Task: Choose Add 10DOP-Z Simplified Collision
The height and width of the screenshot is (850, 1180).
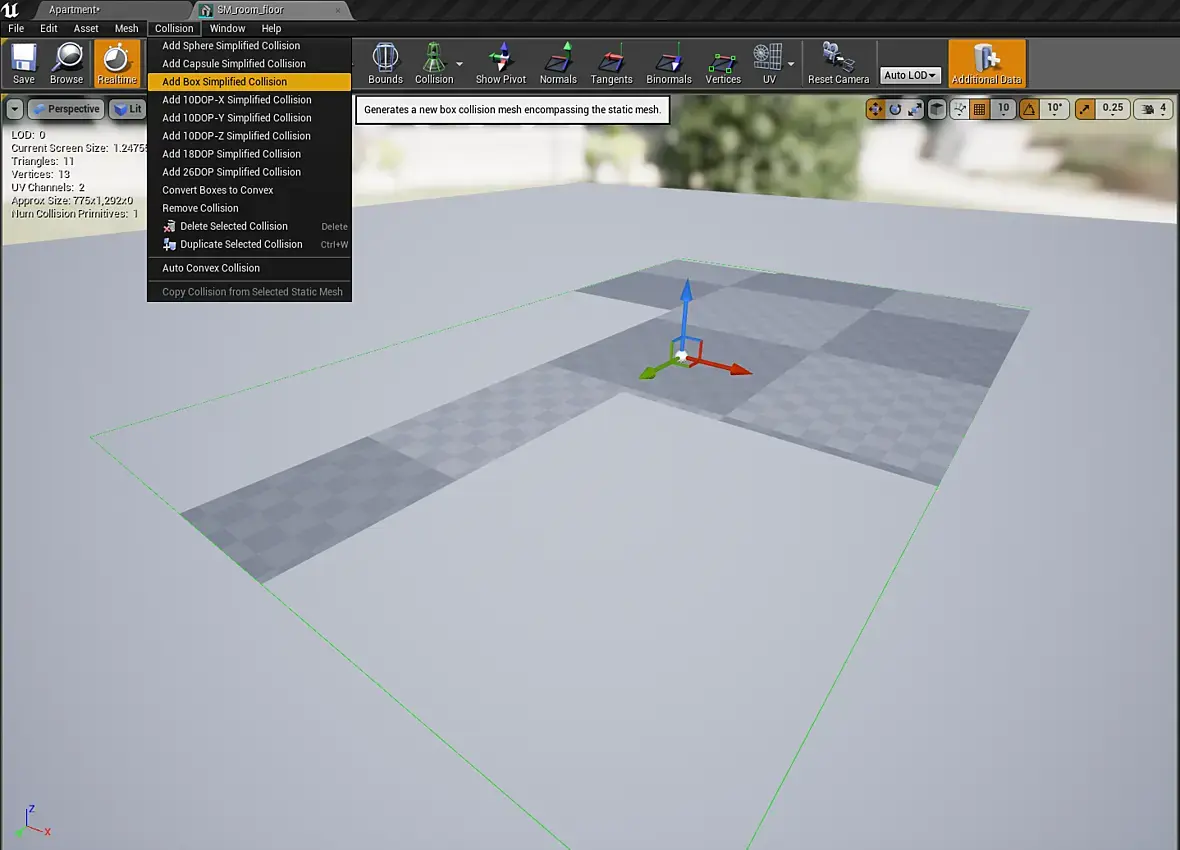Action: coord(249,136)
